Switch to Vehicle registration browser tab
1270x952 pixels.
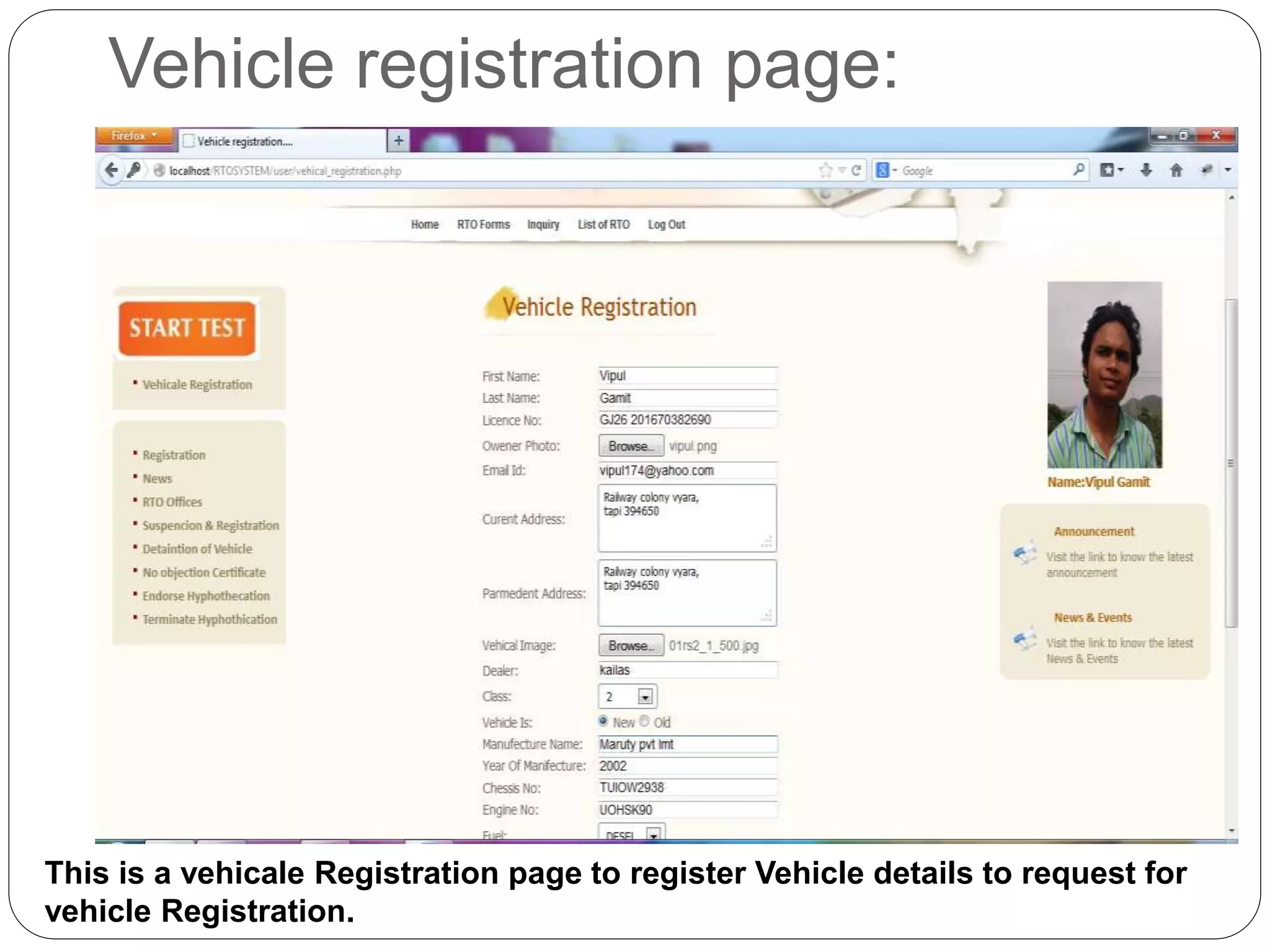(x=282, y=141)
